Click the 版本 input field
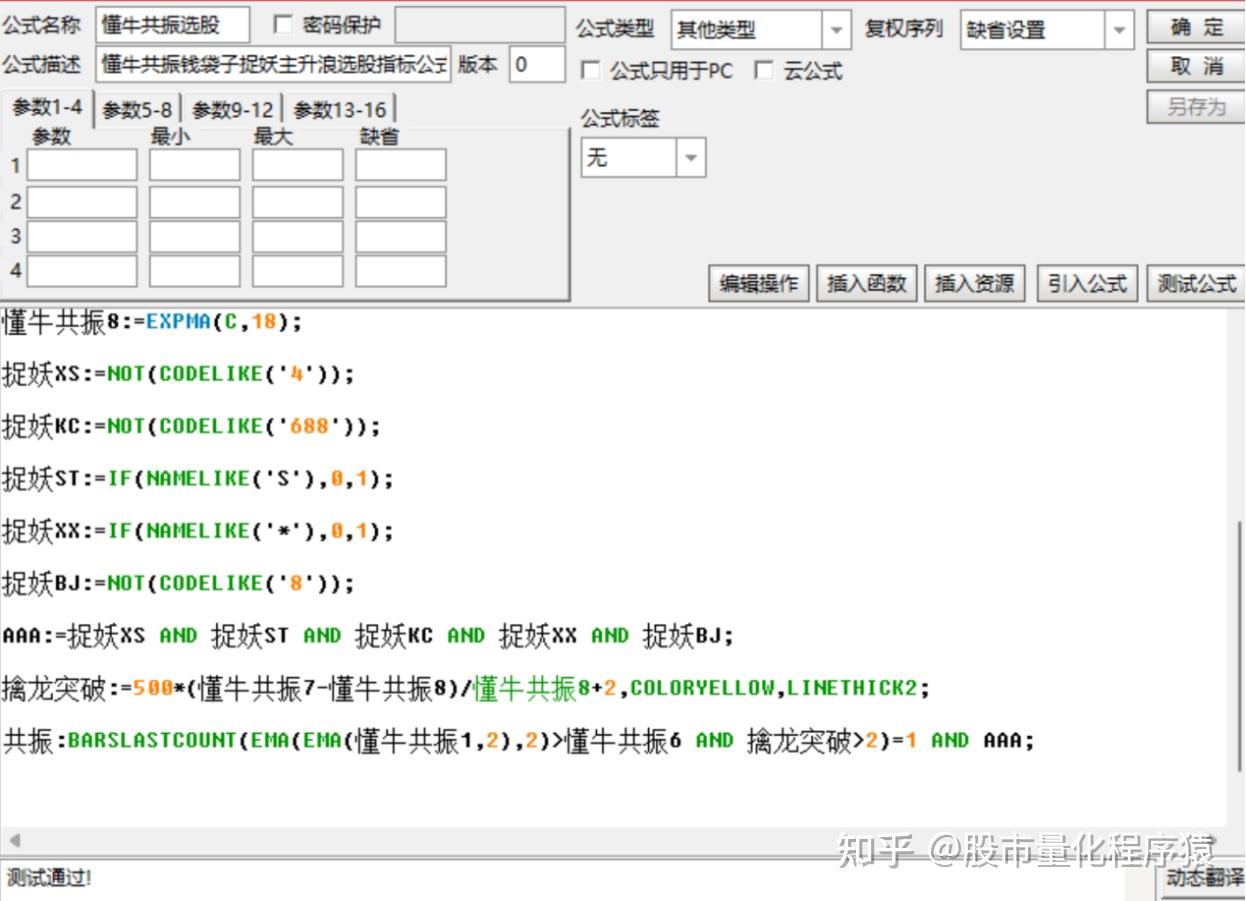Screen dimensions: 1246x901 tap(536, 65)
